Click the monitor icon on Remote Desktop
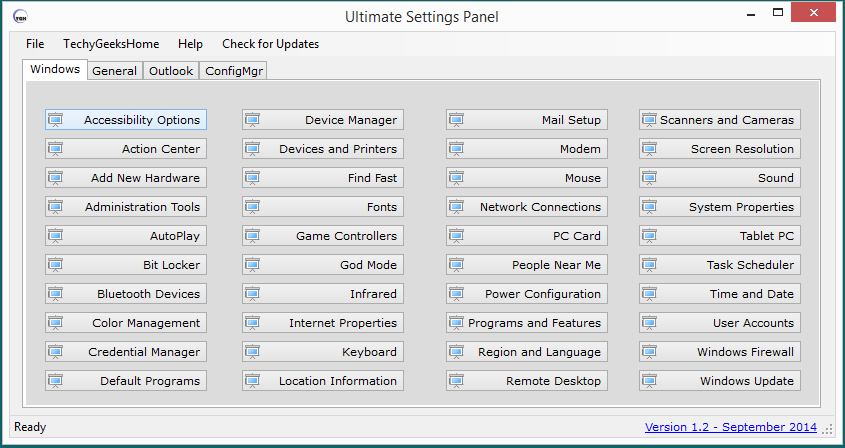 pos(457,381)
